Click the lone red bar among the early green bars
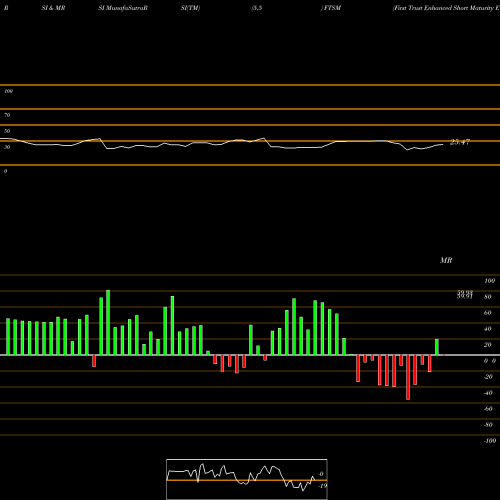Viewport: 500px width, 500px height. pyautogui.click(x=94, y=361)
